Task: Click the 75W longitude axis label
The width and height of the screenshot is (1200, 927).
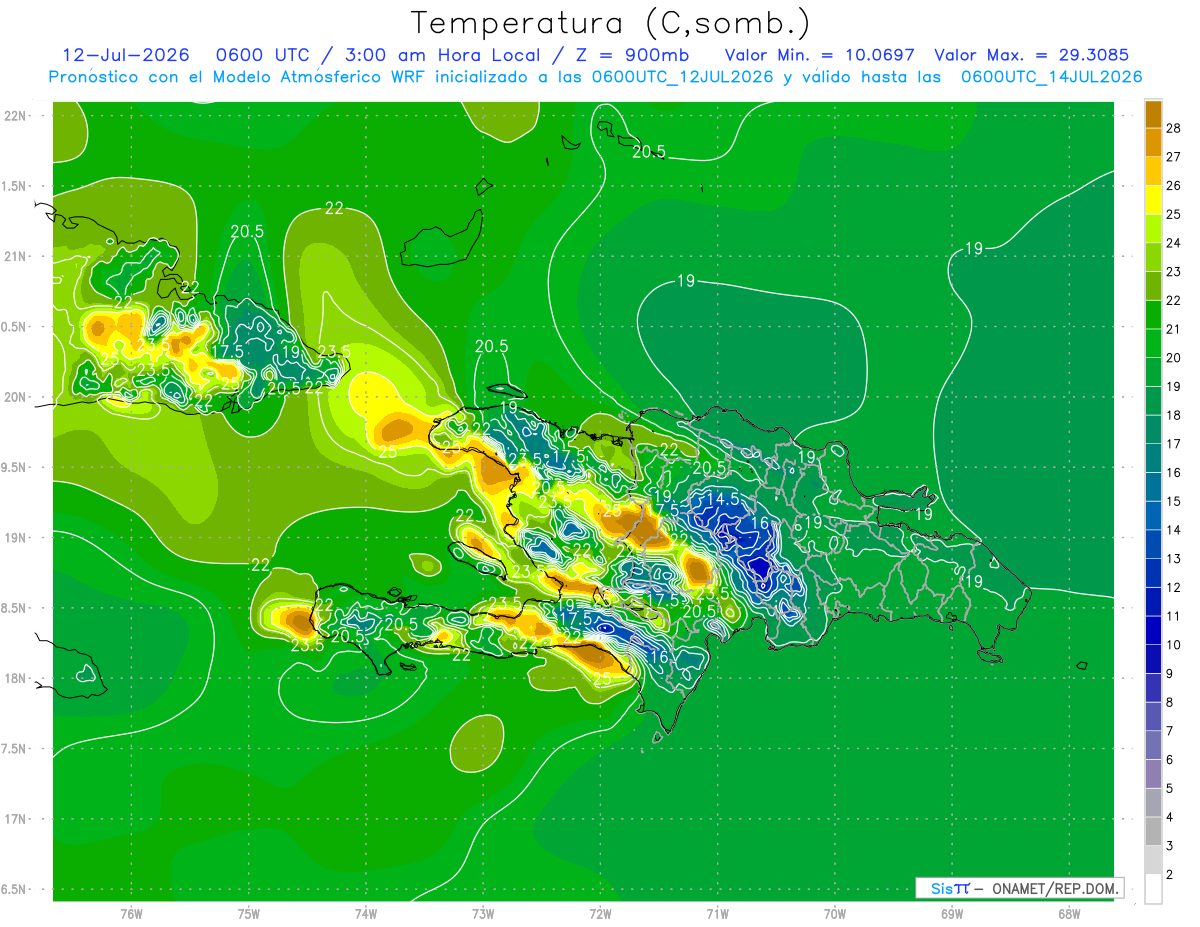Action: click(x=249, y=914)
